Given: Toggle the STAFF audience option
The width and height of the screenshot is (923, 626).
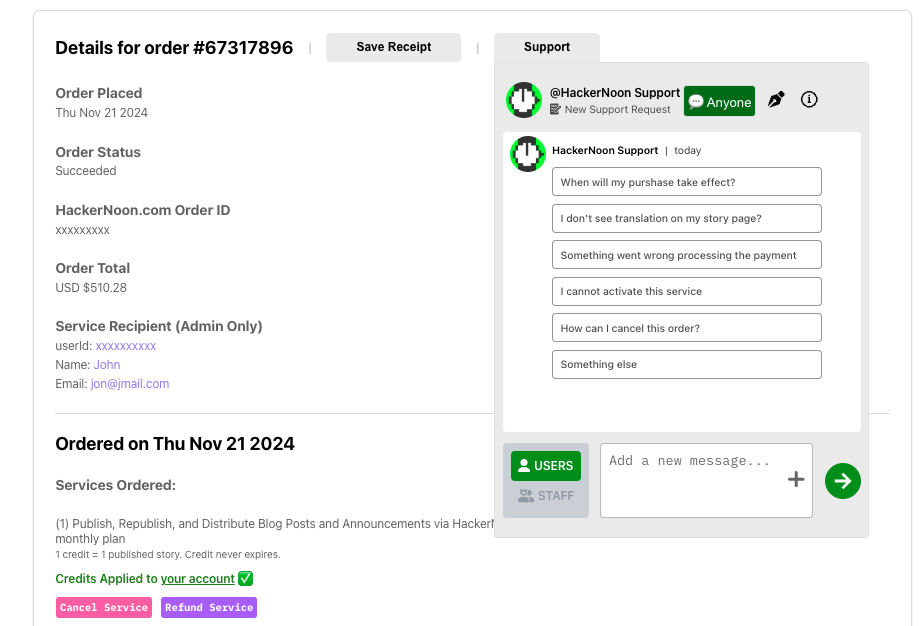Looking at the screenshot, I should pyautogui.click(x=546, y=496).
